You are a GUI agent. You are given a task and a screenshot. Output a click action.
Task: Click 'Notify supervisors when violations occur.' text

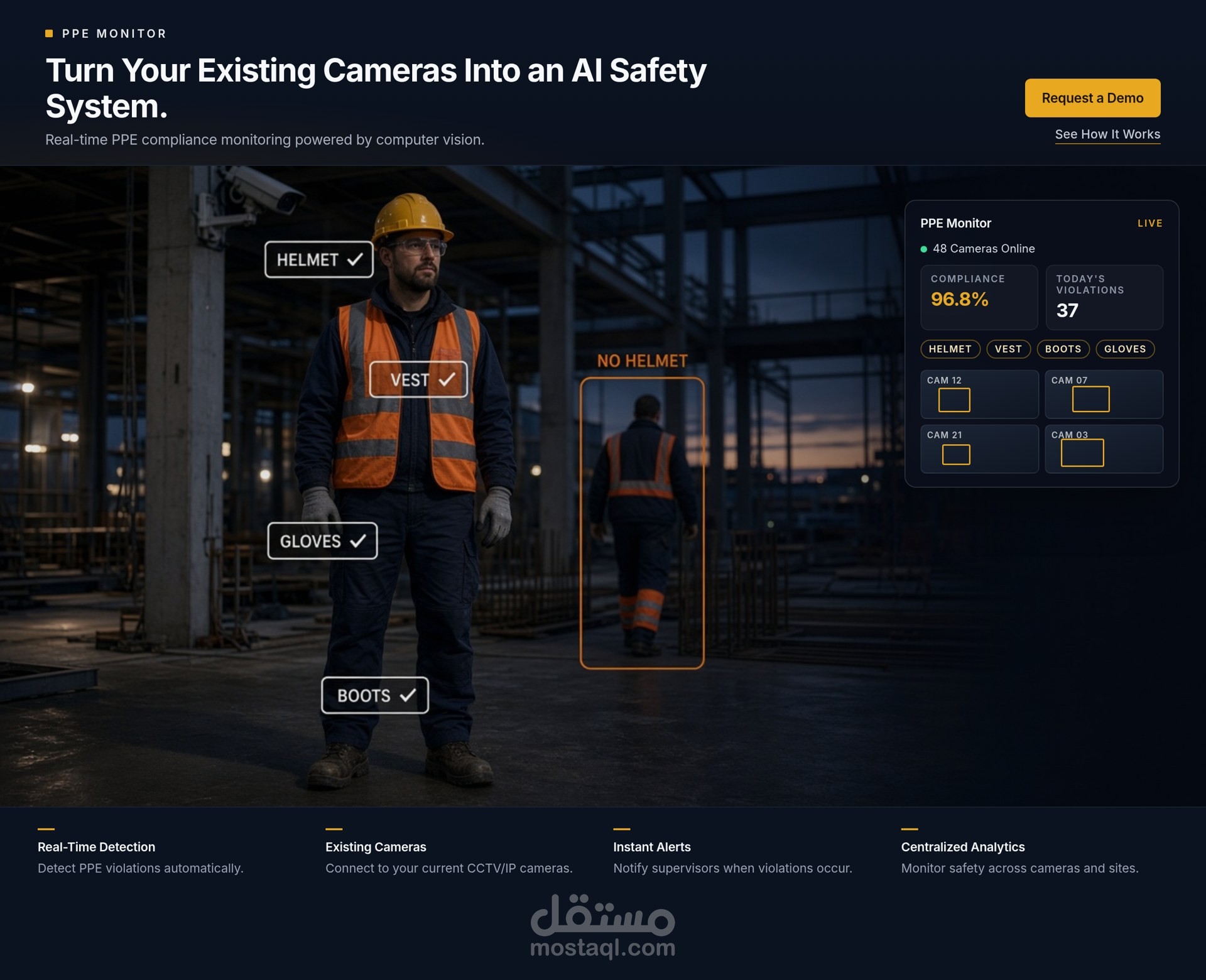point(732,868)
